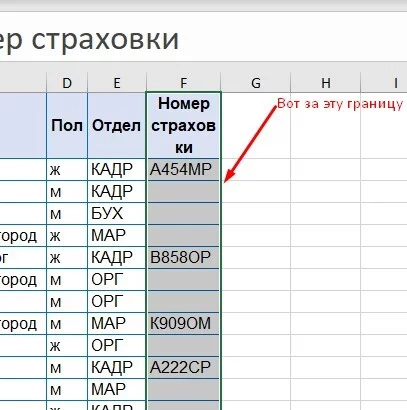Select column H header
Screen dimensions: 407x410
pos(326,83)
